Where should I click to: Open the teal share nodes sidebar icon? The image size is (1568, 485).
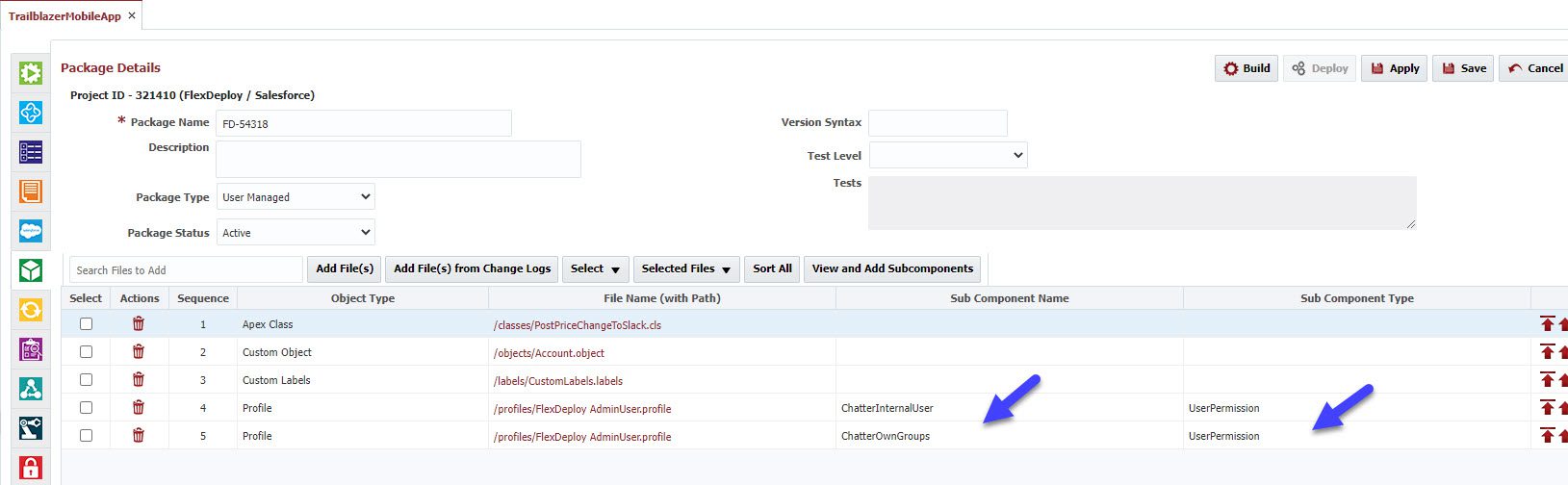pyautogui.click(x=31, y=389)
